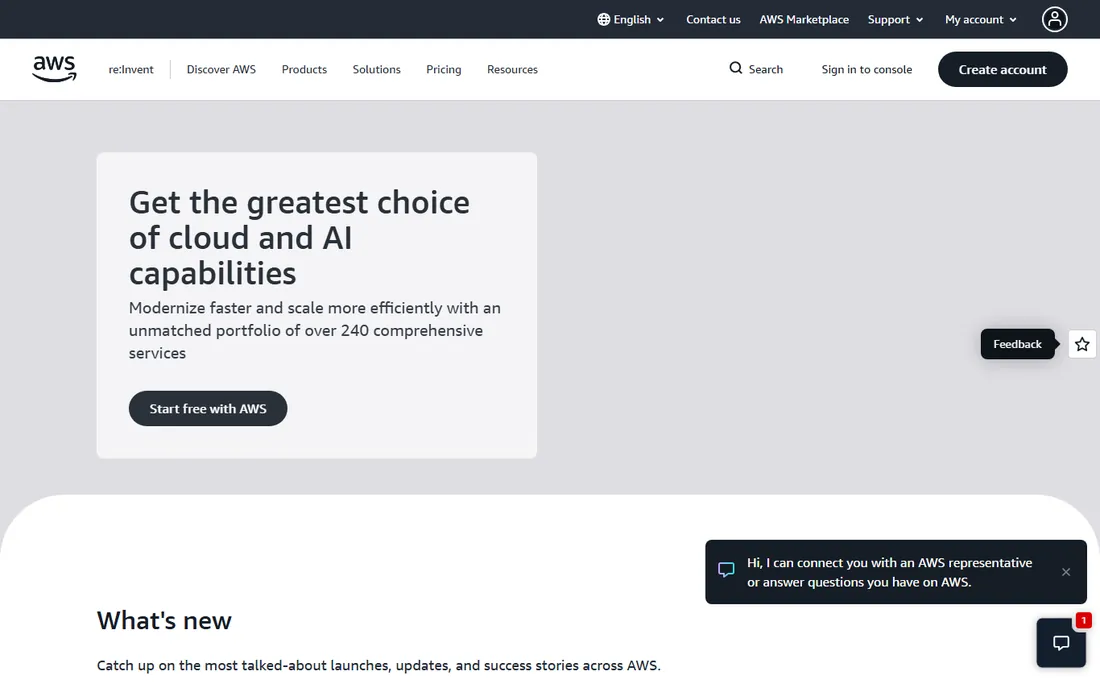Click the Feedback star icon
The image size is (1100, 688).
pyautogui.click(x=1082, y=344)
